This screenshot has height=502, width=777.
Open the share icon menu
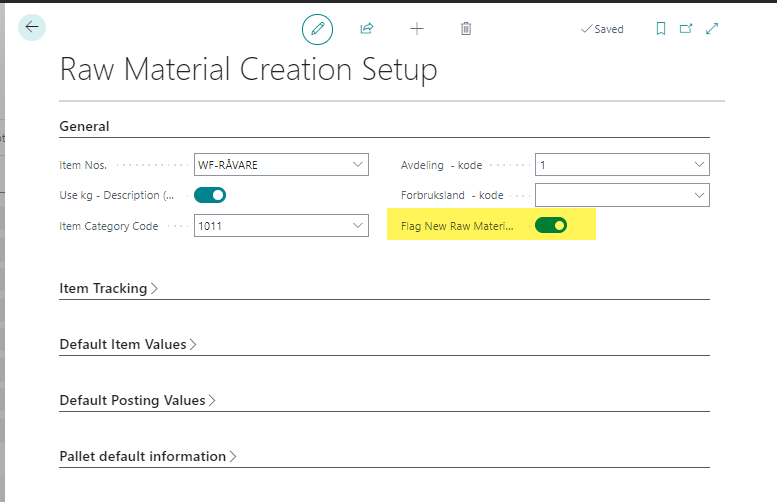coord(367,29)
